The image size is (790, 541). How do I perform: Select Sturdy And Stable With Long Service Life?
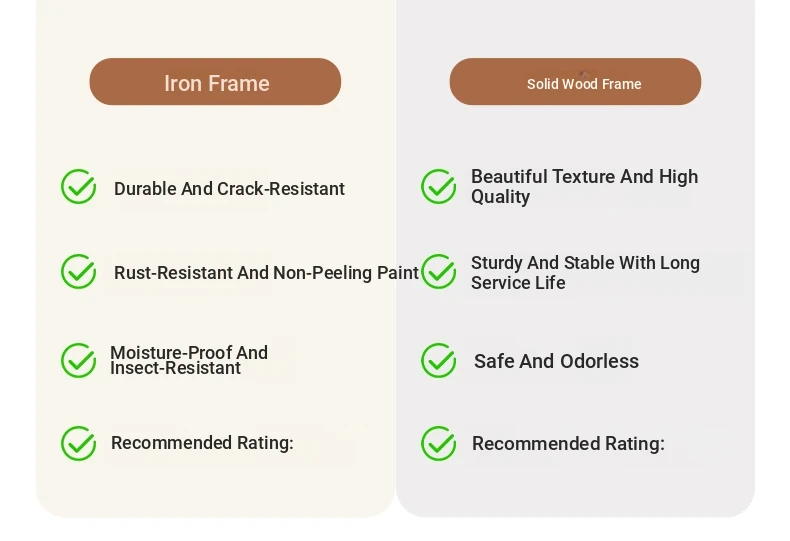(585, 273)
